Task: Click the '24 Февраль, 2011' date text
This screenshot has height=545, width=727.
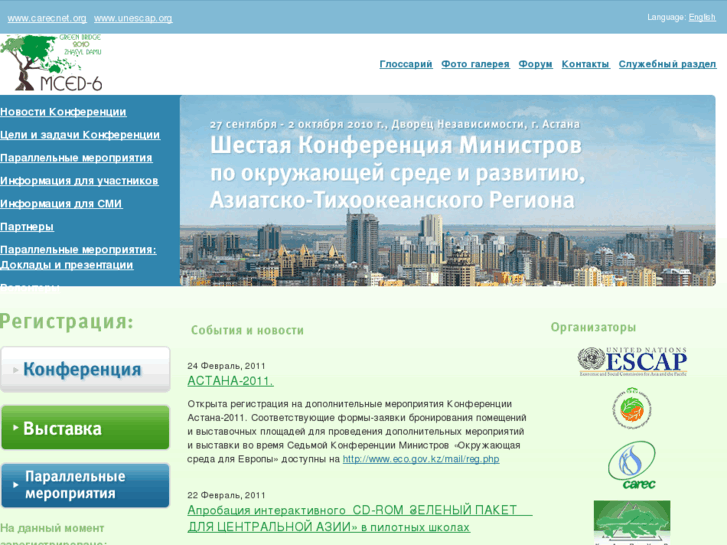Action: click(x=226, y=366)
